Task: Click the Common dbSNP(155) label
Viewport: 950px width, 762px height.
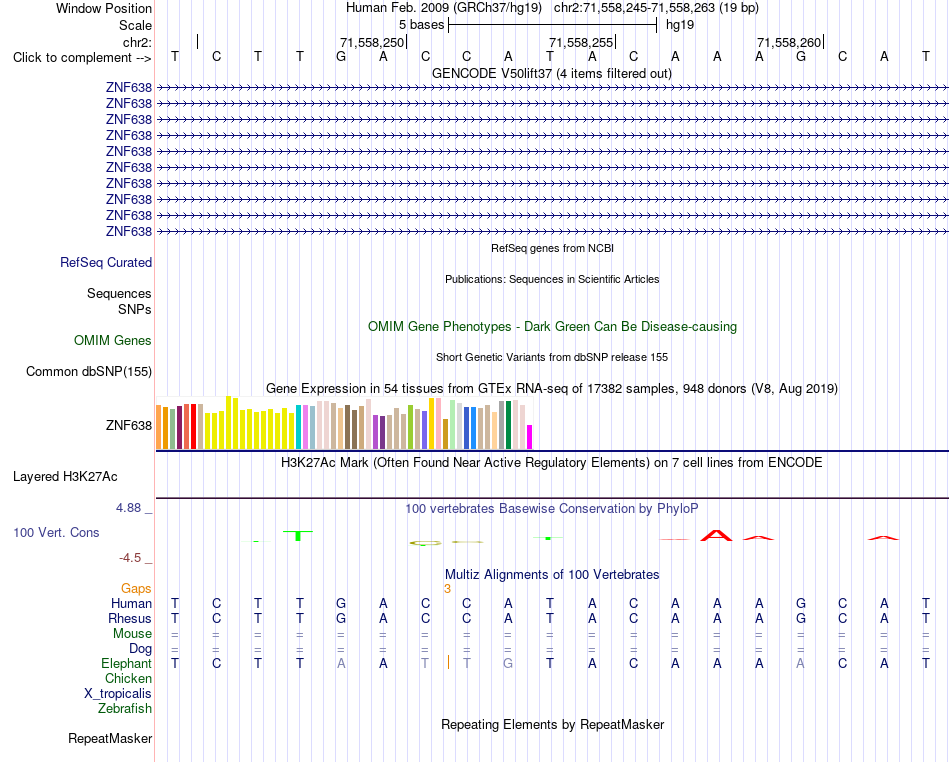Action: pyautogui.click(x=88, y=371)
